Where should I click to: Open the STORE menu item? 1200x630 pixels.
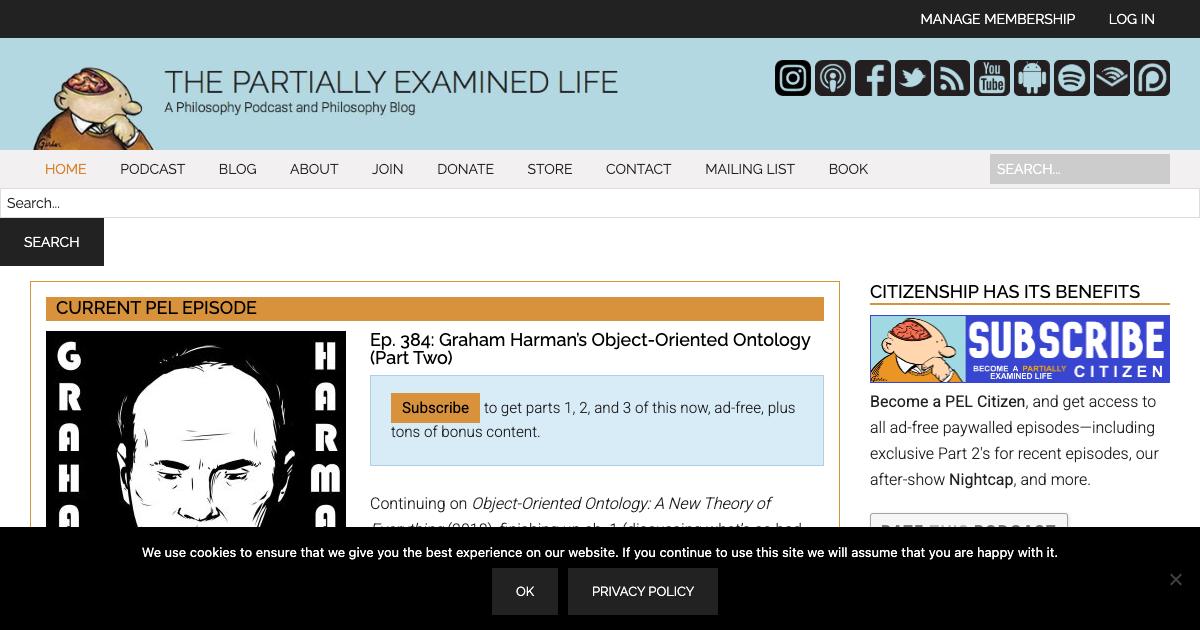549,169
